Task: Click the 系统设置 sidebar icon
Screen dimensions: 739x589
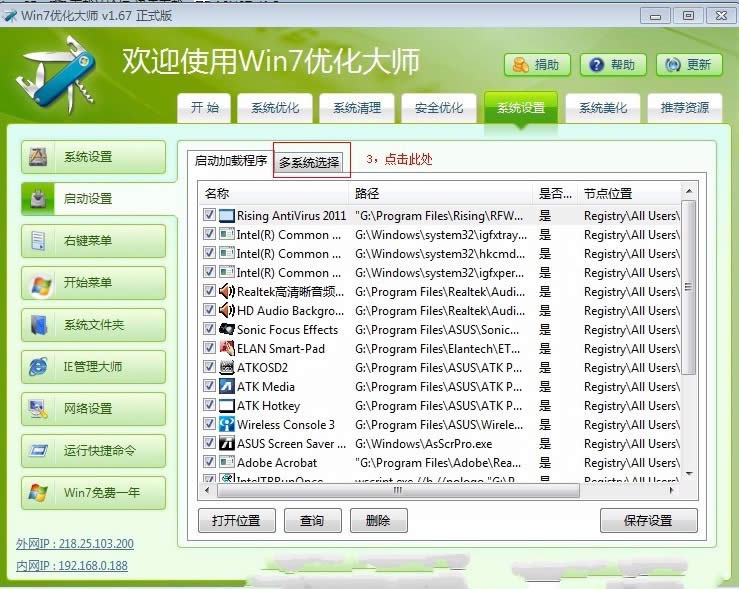Action: [x=39, y=157]
